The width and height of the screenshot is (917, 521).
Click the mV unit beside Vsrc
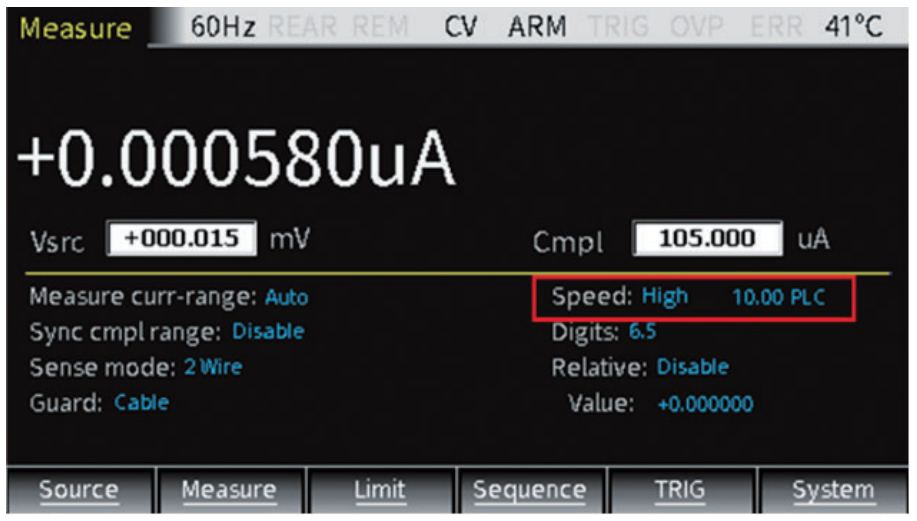pyautogui.click(x=289, y=239)
